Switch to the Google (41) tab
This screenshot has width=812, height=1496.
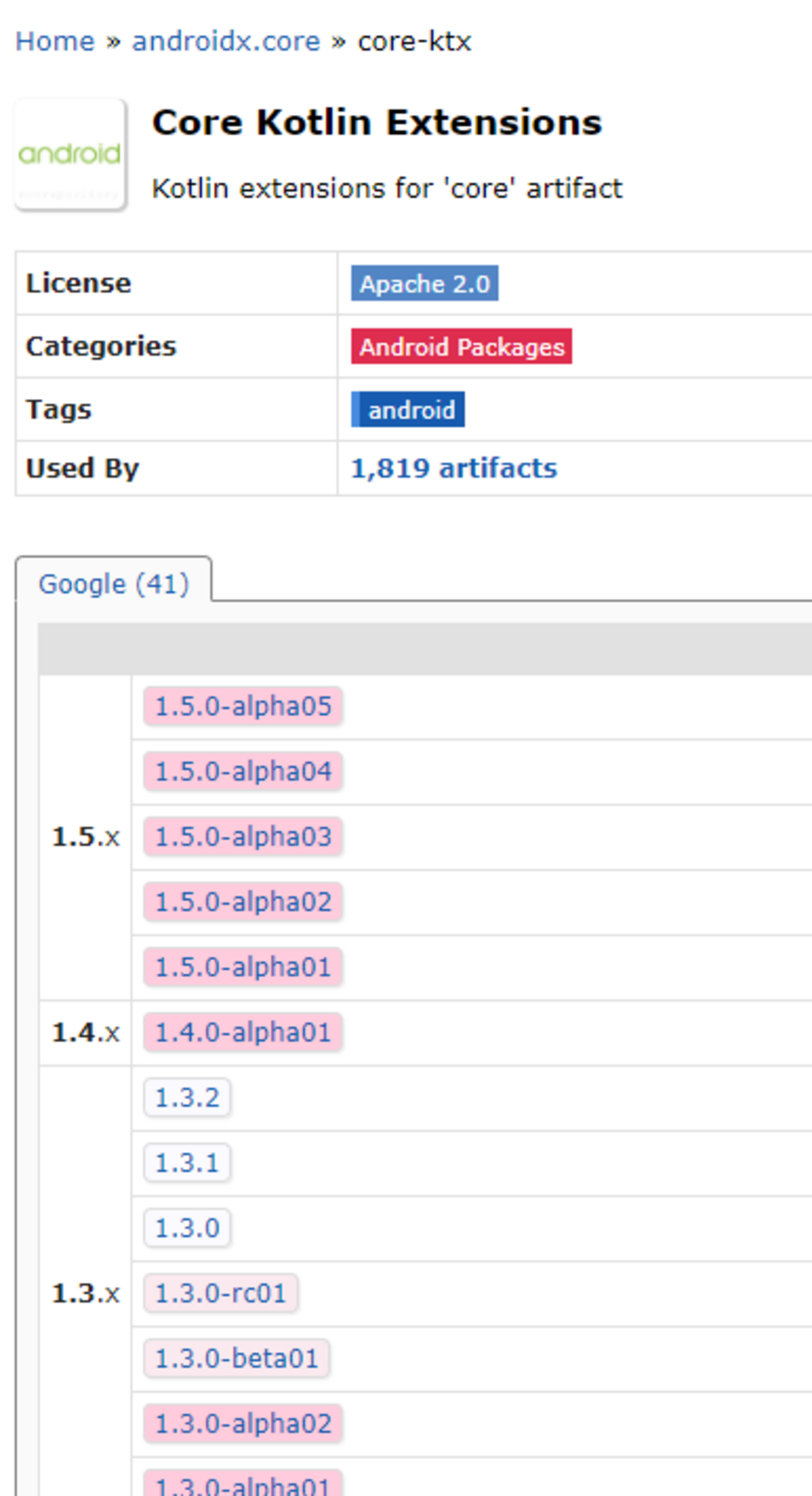tap(114, 584)
